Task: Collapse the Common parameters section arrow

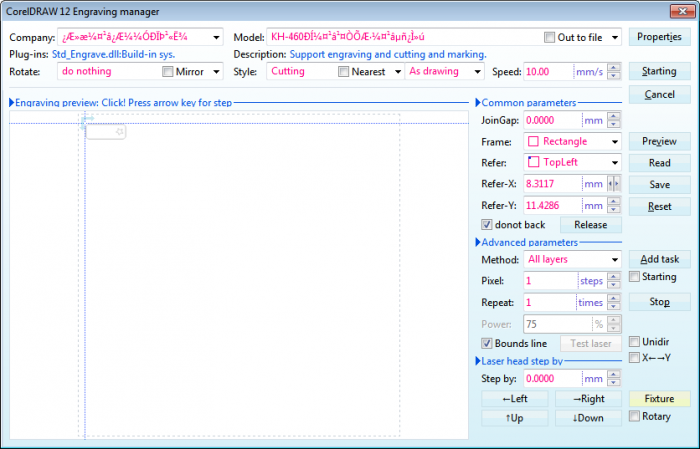Action: 478,103
